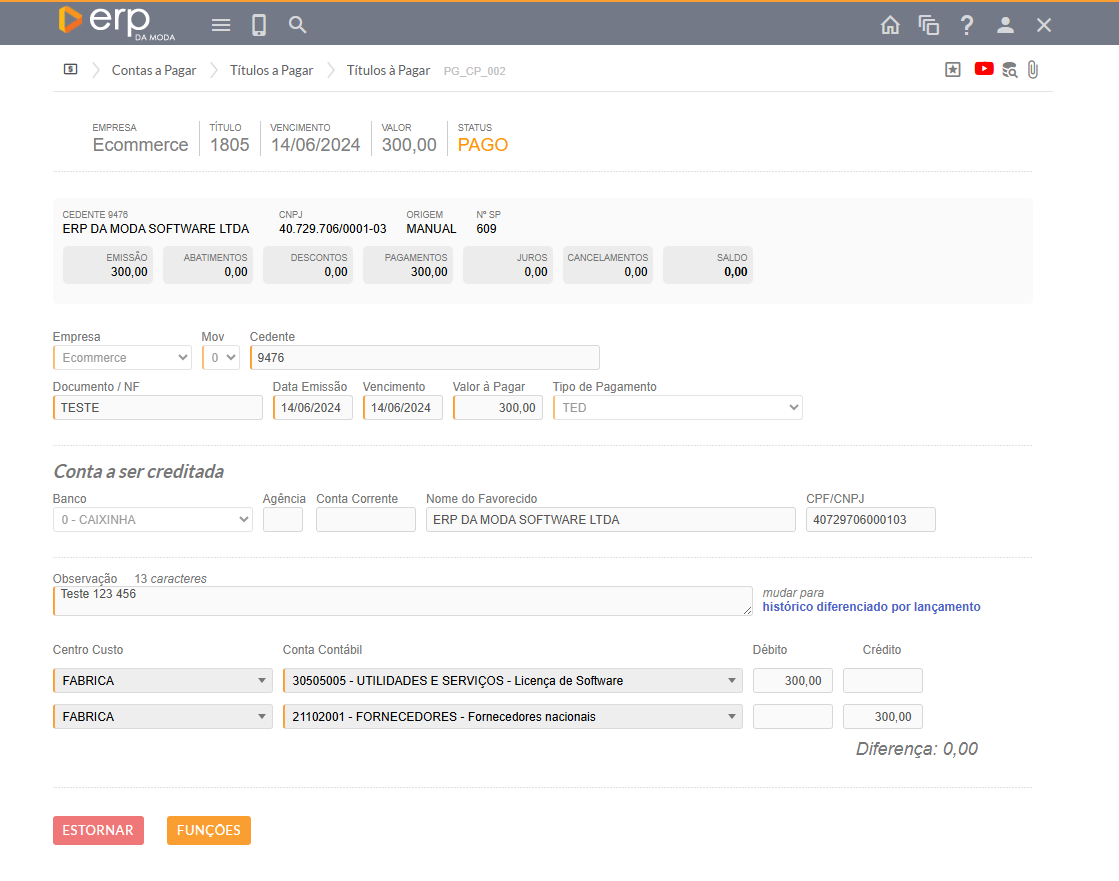This screenshot has height=881, width=1119.
Task: Open the YouTube video tutorial icon
Action: [984, 69]
